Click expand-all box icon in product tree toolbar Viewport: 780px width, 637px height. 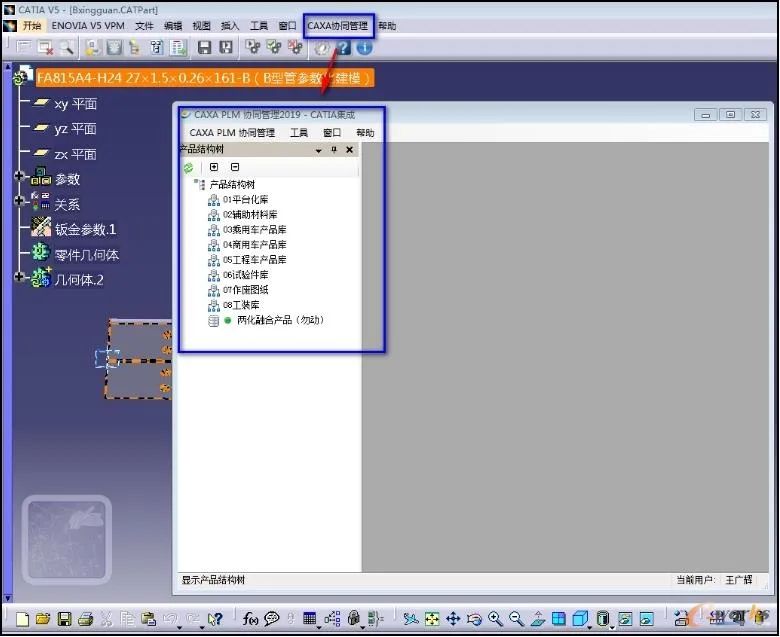[x=214, y=167]
